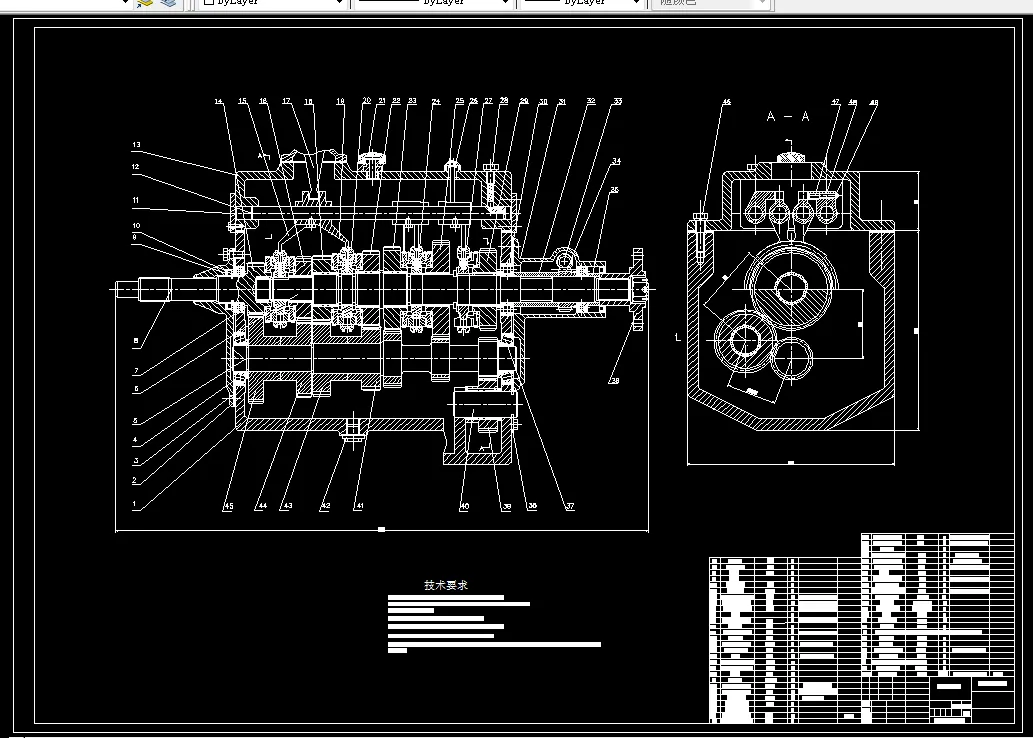
Task: Click part balloon number 40
Action: [x=464, y=507]
